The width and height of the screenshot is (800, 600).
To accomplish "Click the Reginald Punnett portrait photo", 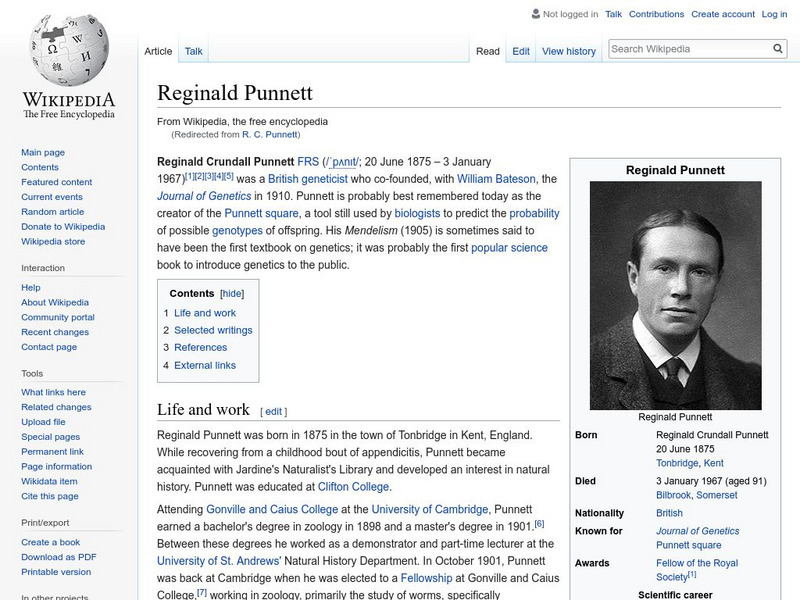I will pos(676,295).
